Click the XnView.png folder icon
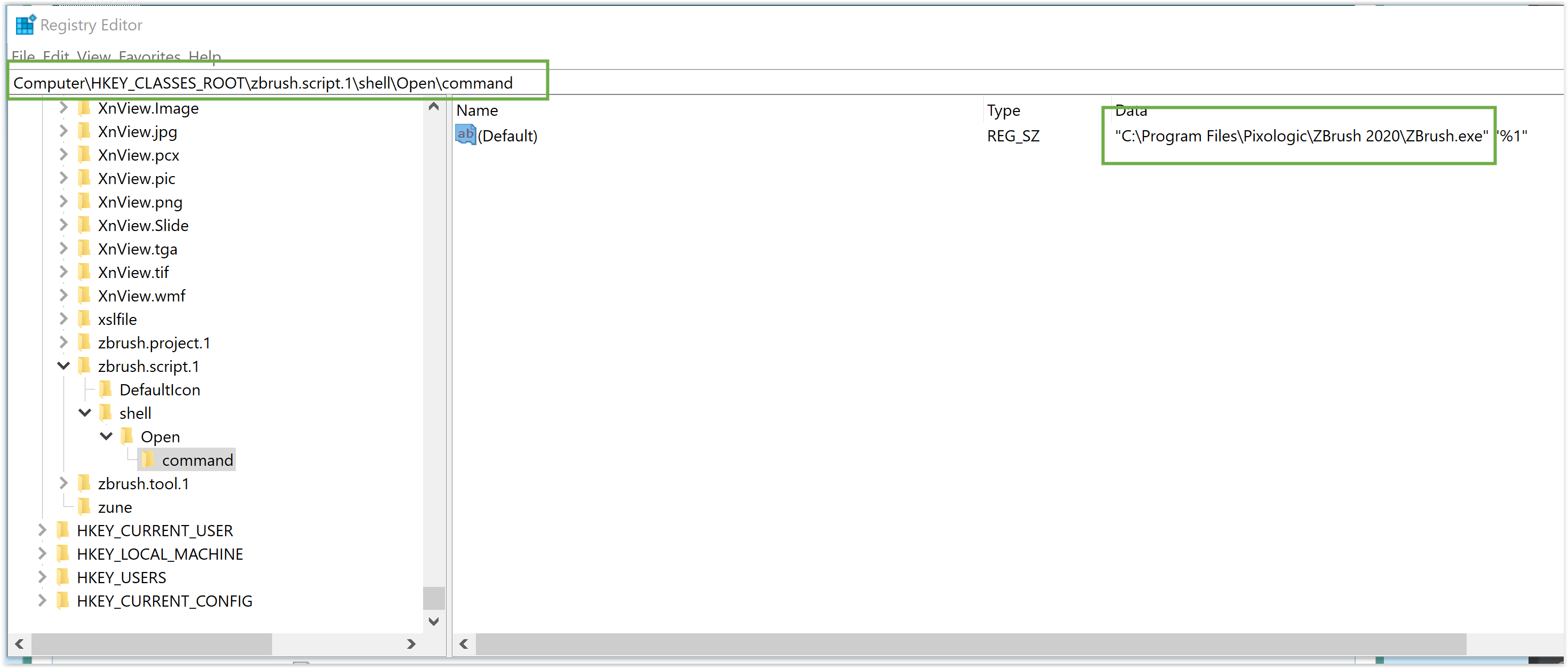1568x668 pixels. pos(85,202)
